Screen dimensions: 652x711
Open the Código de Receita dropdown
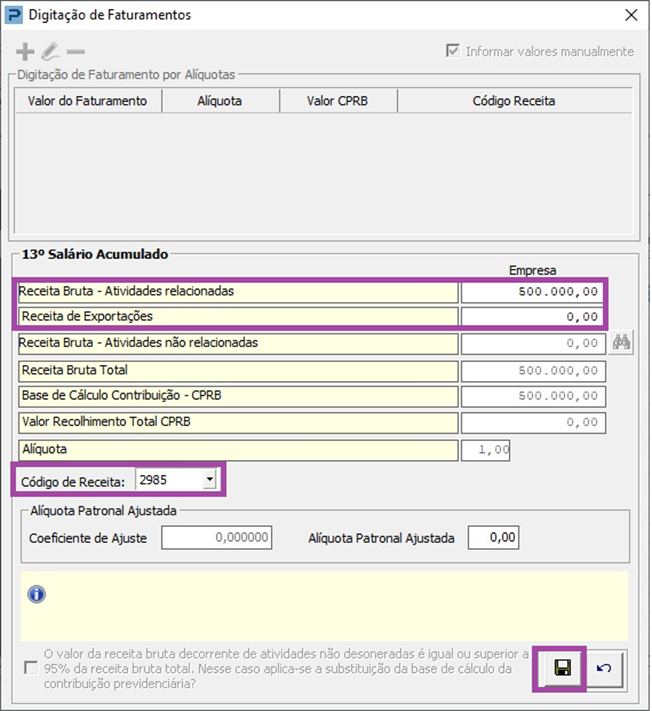point(209,479)
